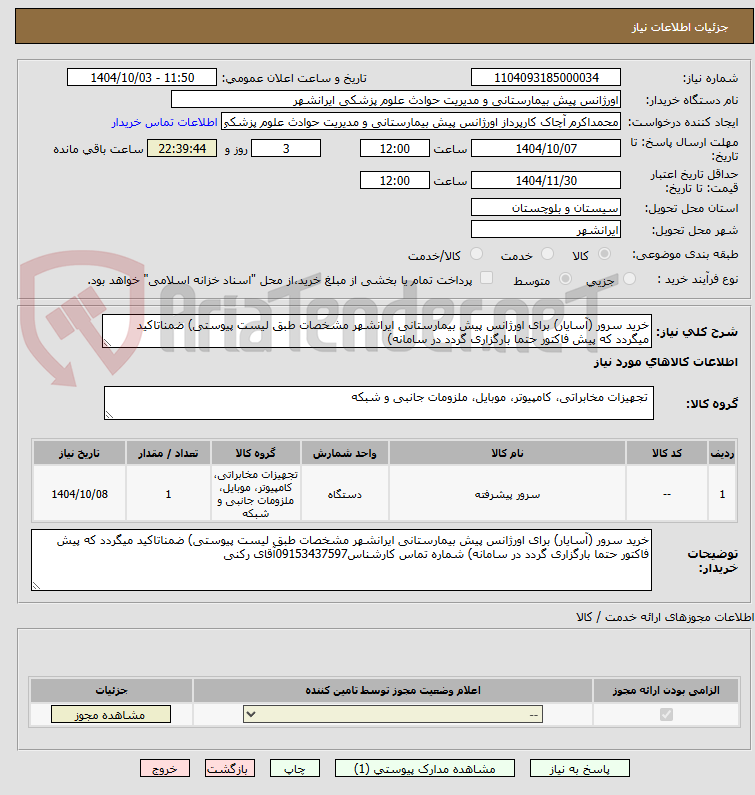Click the کد کالا column header
The height and width of the screenshot is (795, 755).
(x=667, y=453)
